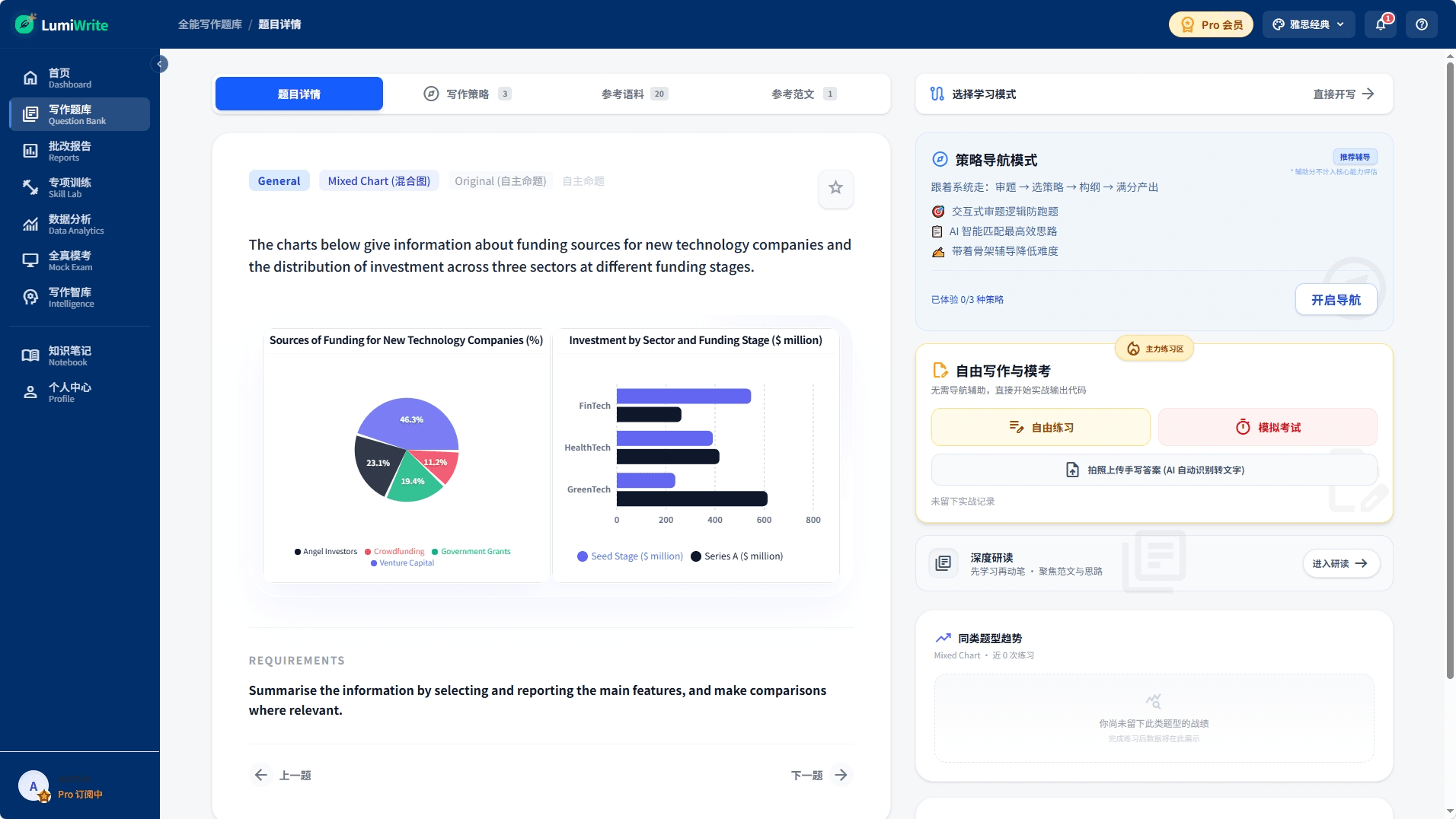Start 模拟考试 timed exam
The height and width of the screenshot is (819, 1456).
coord(1268,427)
